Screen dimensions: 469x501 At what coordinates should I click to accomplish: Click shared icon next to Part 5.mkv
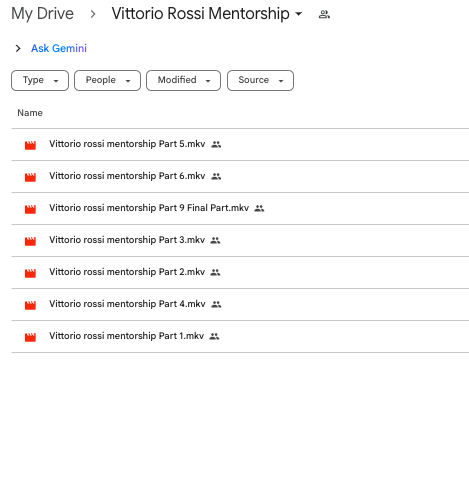coord(216,144)
